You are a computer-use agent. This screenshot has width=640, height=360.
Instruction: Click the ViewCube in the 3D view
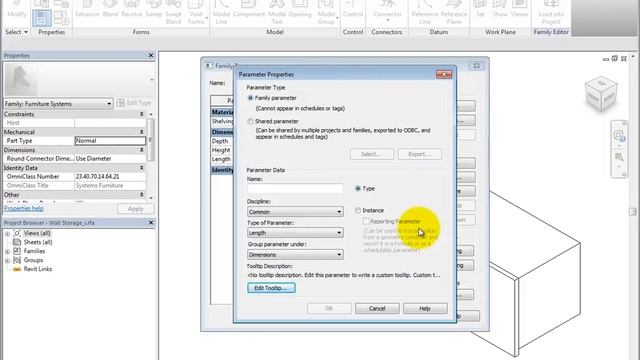(601, 93)
